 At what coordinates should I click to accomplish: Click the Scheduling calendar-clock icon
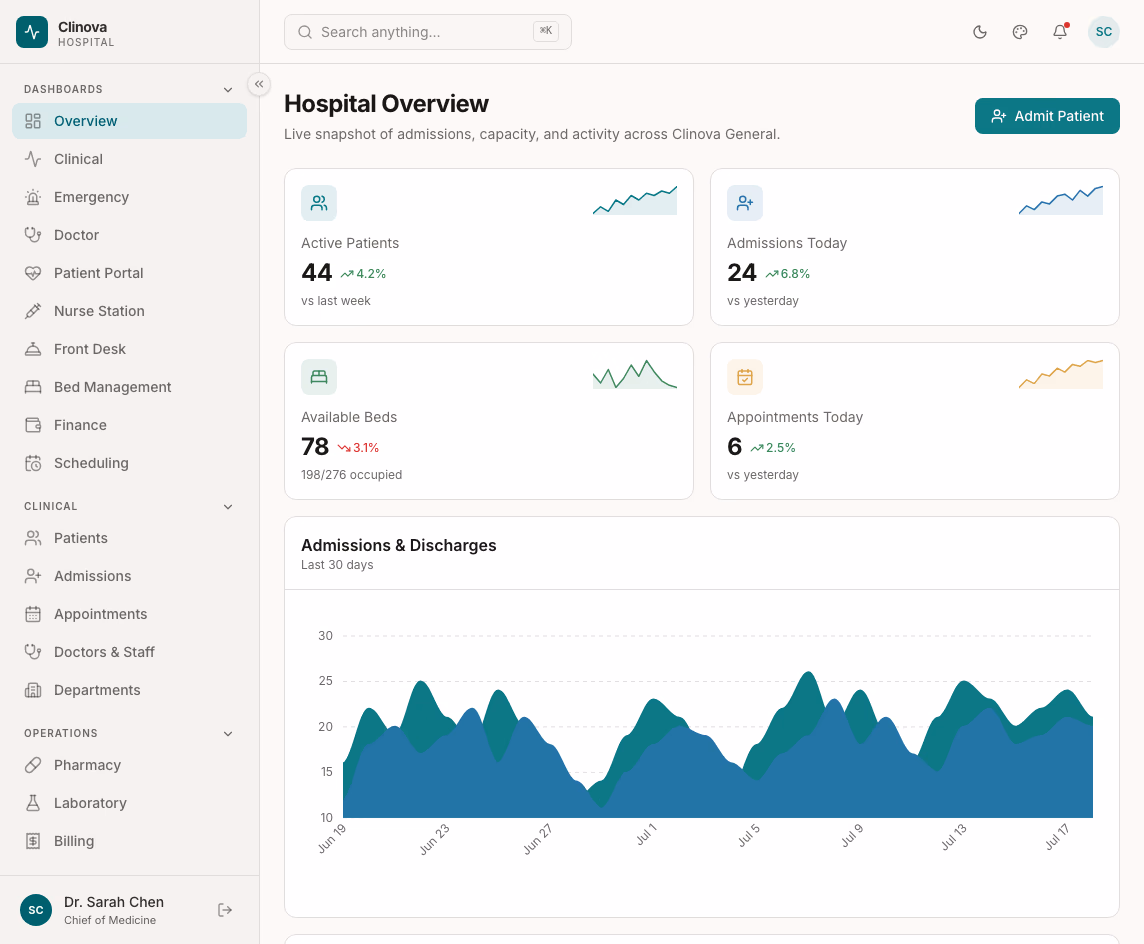point(33,463)
